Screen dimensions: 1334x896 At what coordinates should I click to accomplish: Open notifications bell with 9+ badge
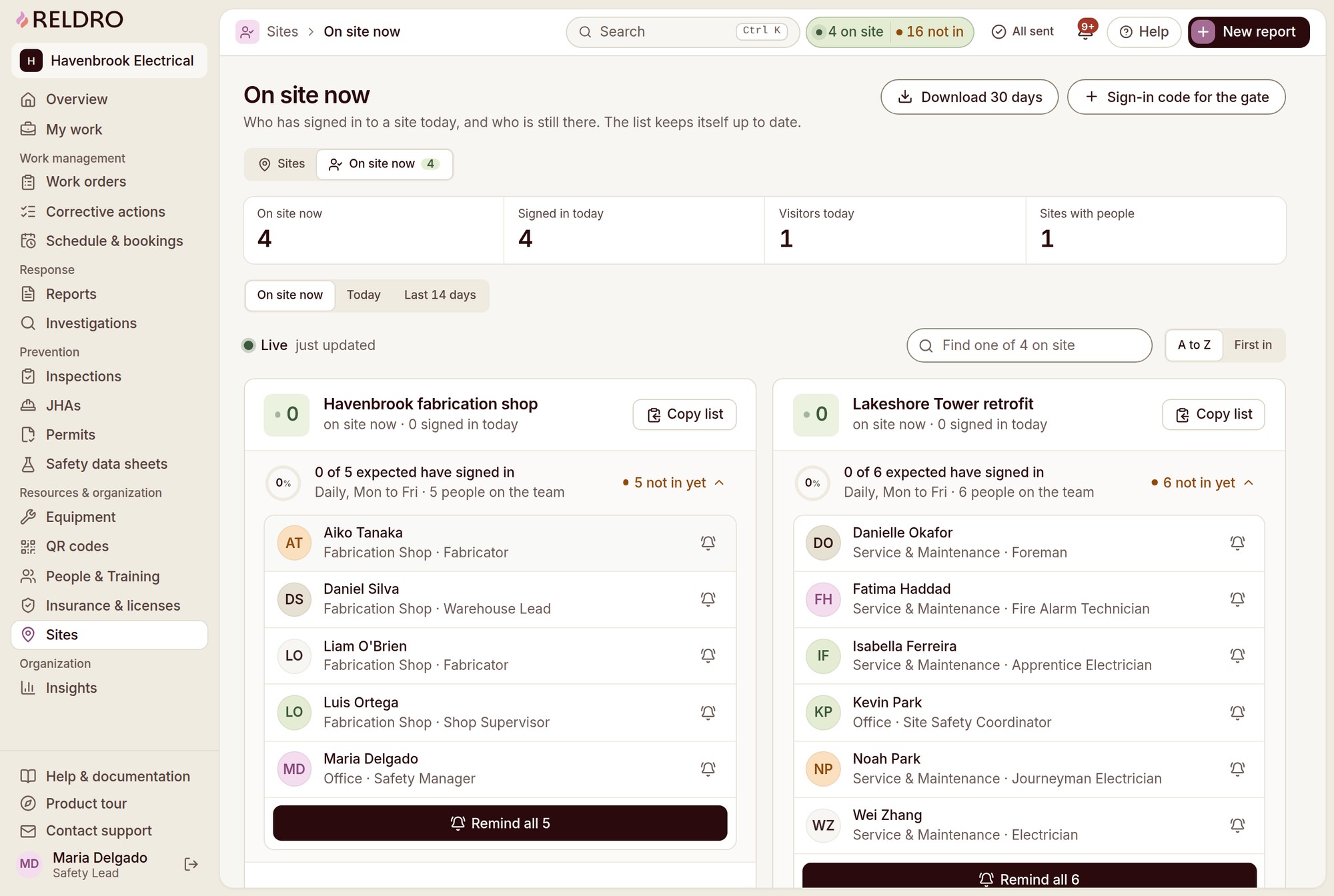(x=1085, y=31)
